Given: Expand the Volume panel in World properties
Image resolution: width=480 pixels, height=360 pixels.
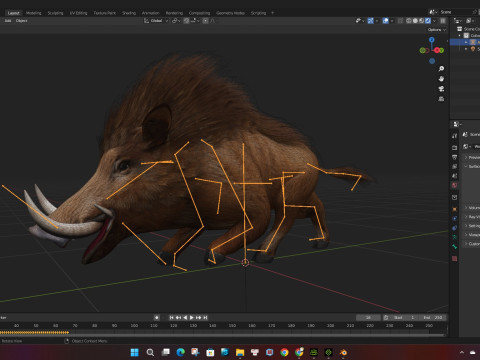Looking at the screenshot, I should tap(466, 208).
